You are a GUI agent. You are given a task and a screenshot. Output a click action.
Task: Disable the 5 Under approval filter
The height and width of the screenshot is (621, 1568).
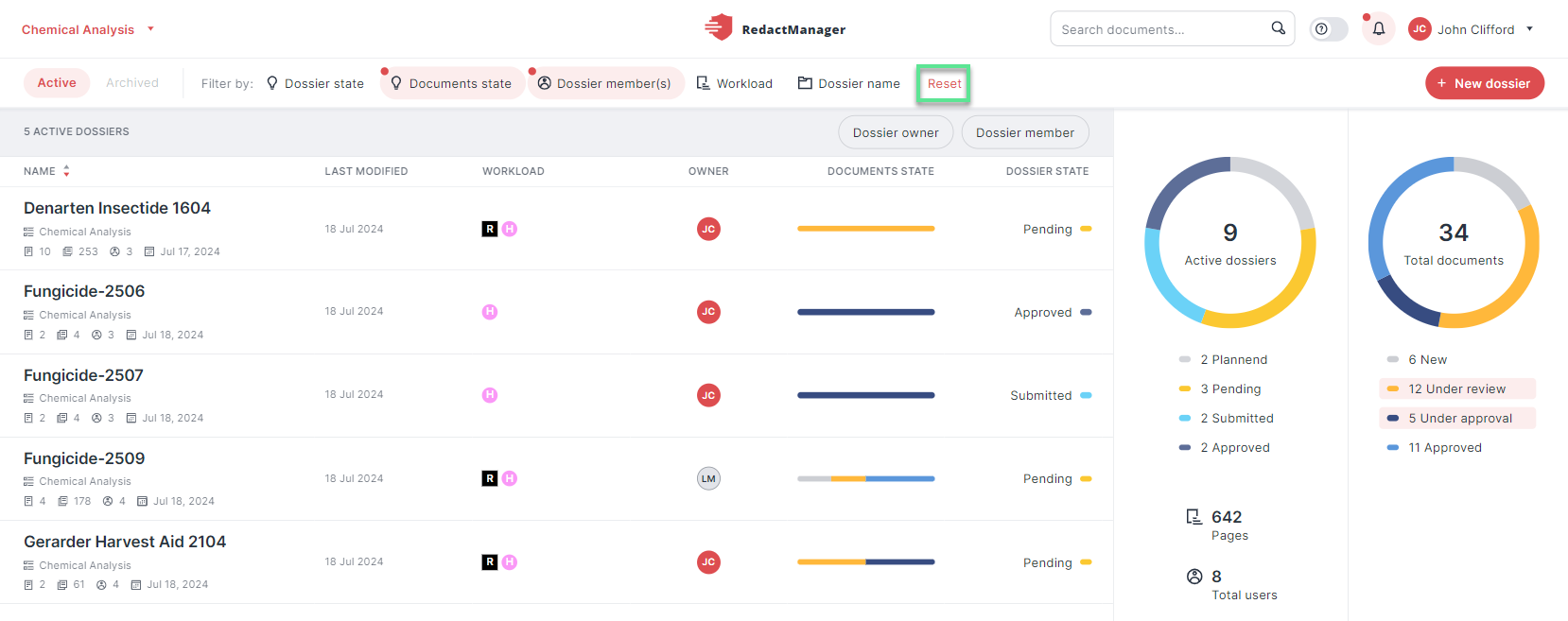click(1457, 418)
